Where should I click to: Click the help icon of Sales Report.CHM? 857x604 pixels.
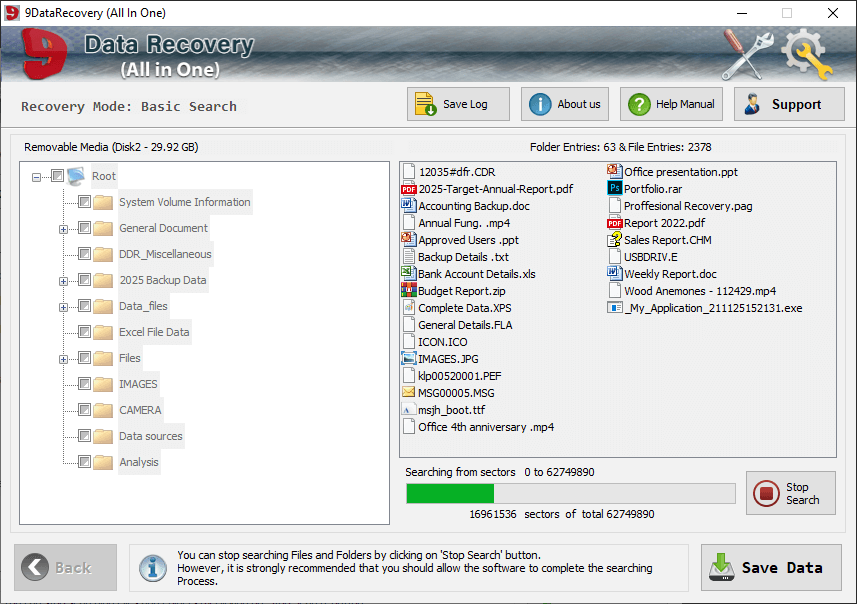pos(614,239)
